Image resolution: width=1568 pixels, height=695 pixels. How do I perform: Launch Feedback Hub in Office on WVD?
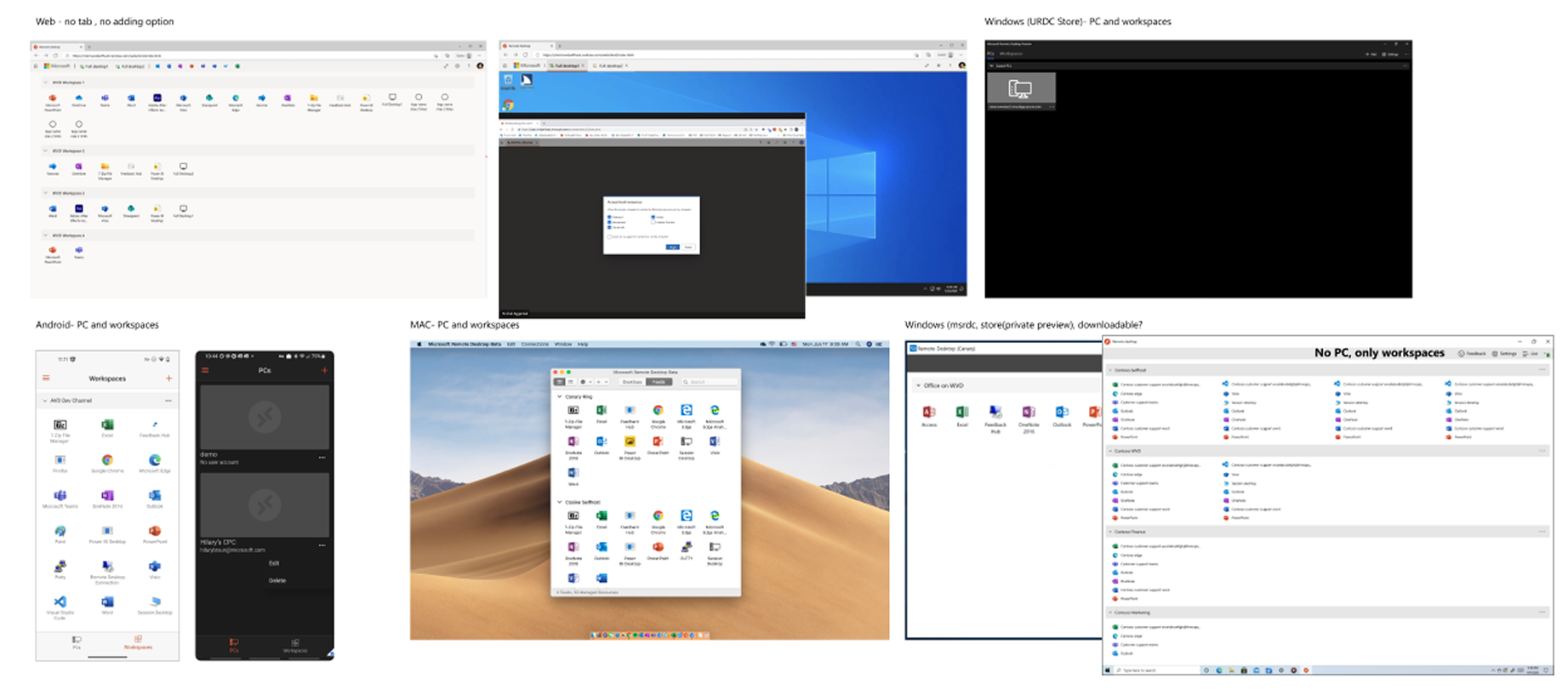pos(995,419)
